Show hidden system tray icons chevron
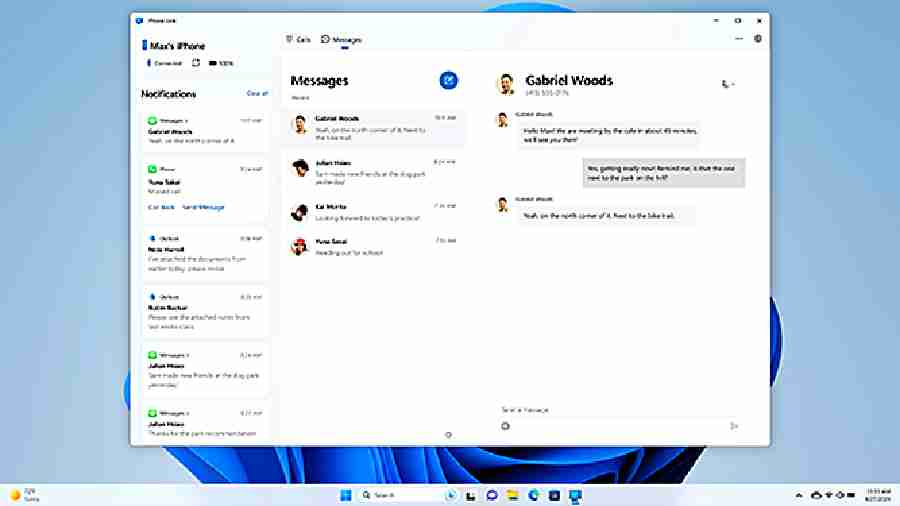Viewport: 900px width, 506px height. coord(799,495)
